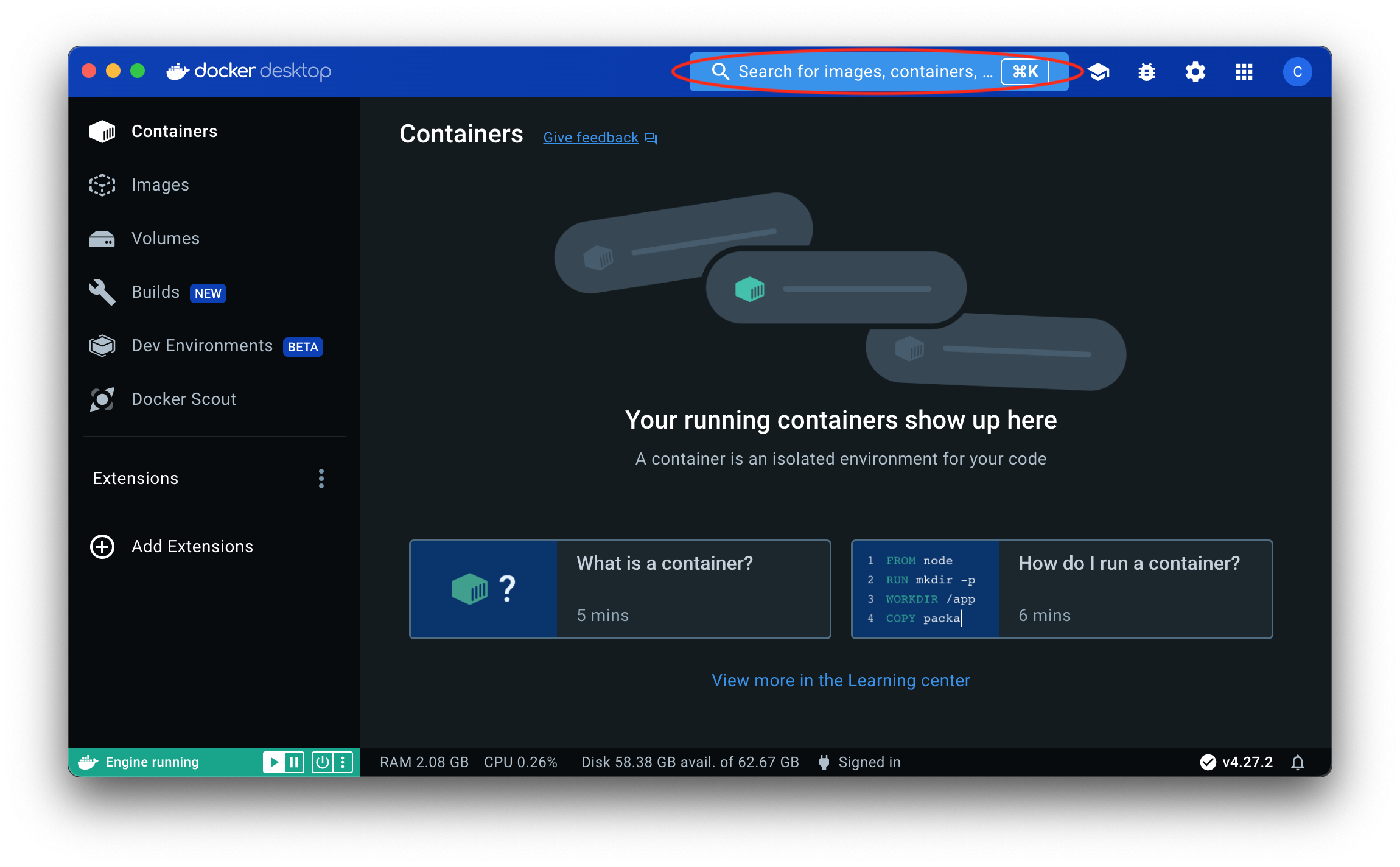Open Settings via the gear icon
This screenshot has height=867, width=1400.
(x=1195, y=72)
